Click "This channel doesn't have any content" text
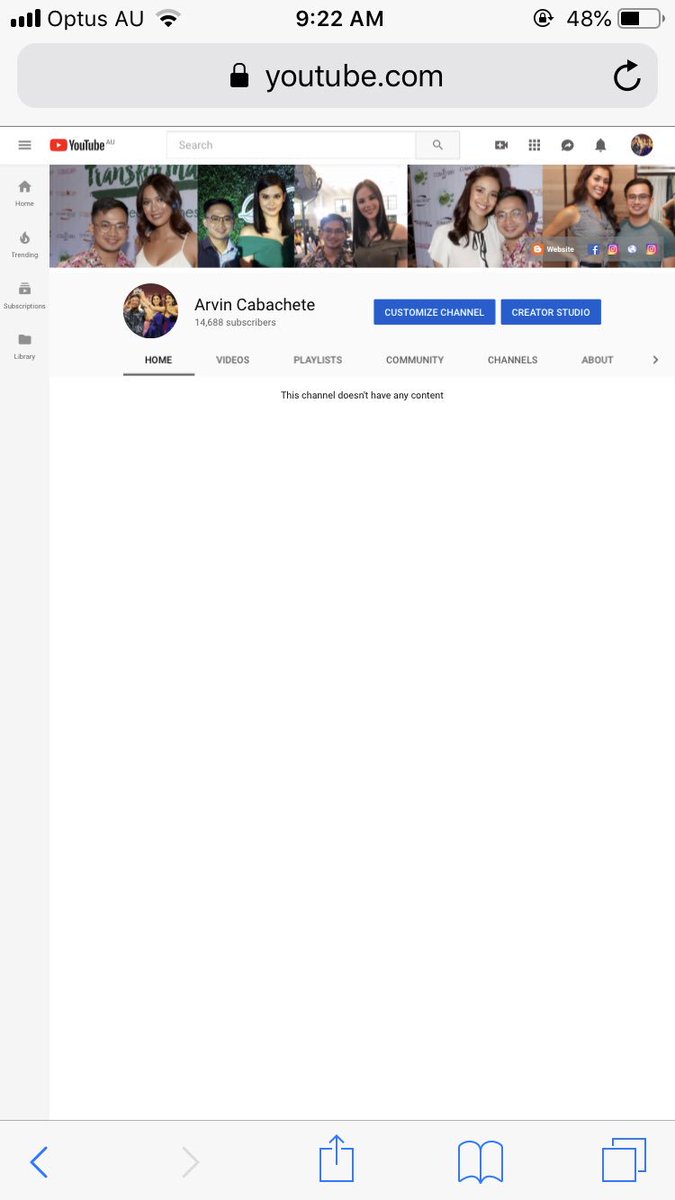 tap(362, 395)
